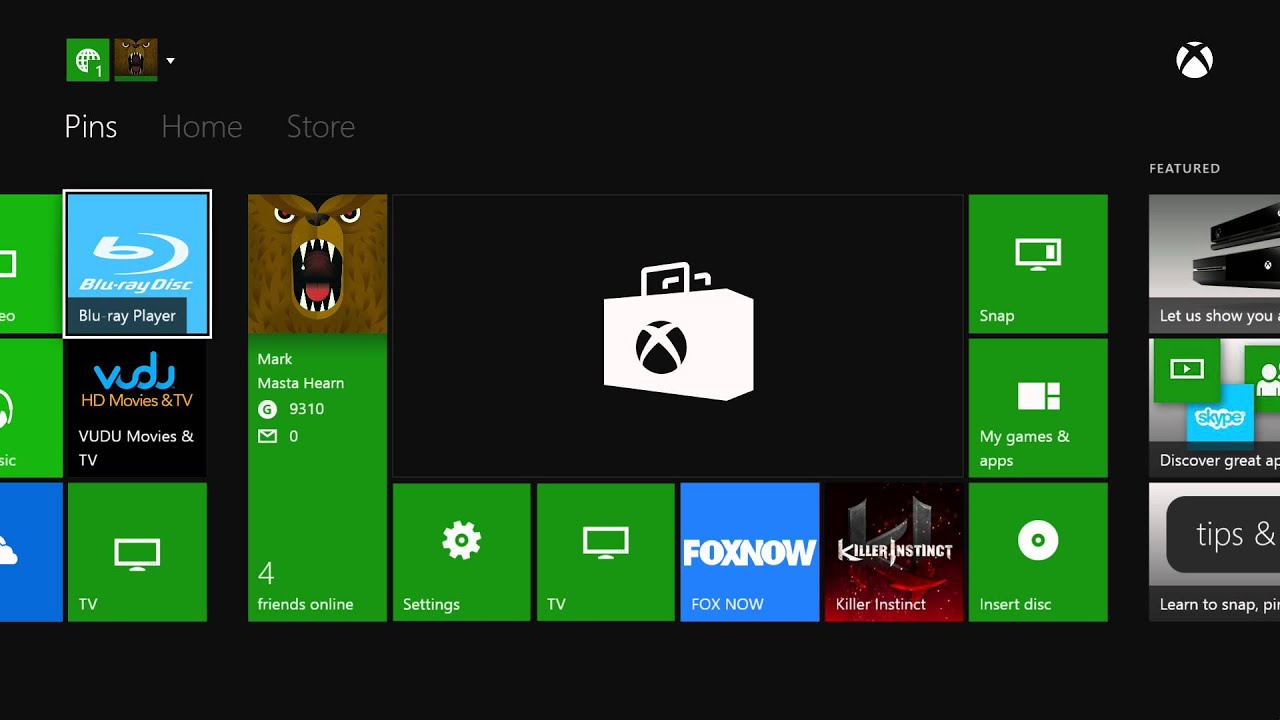Switch to the Pins tab
This screenshot has width=1280, height=720.
pos(91,127)
